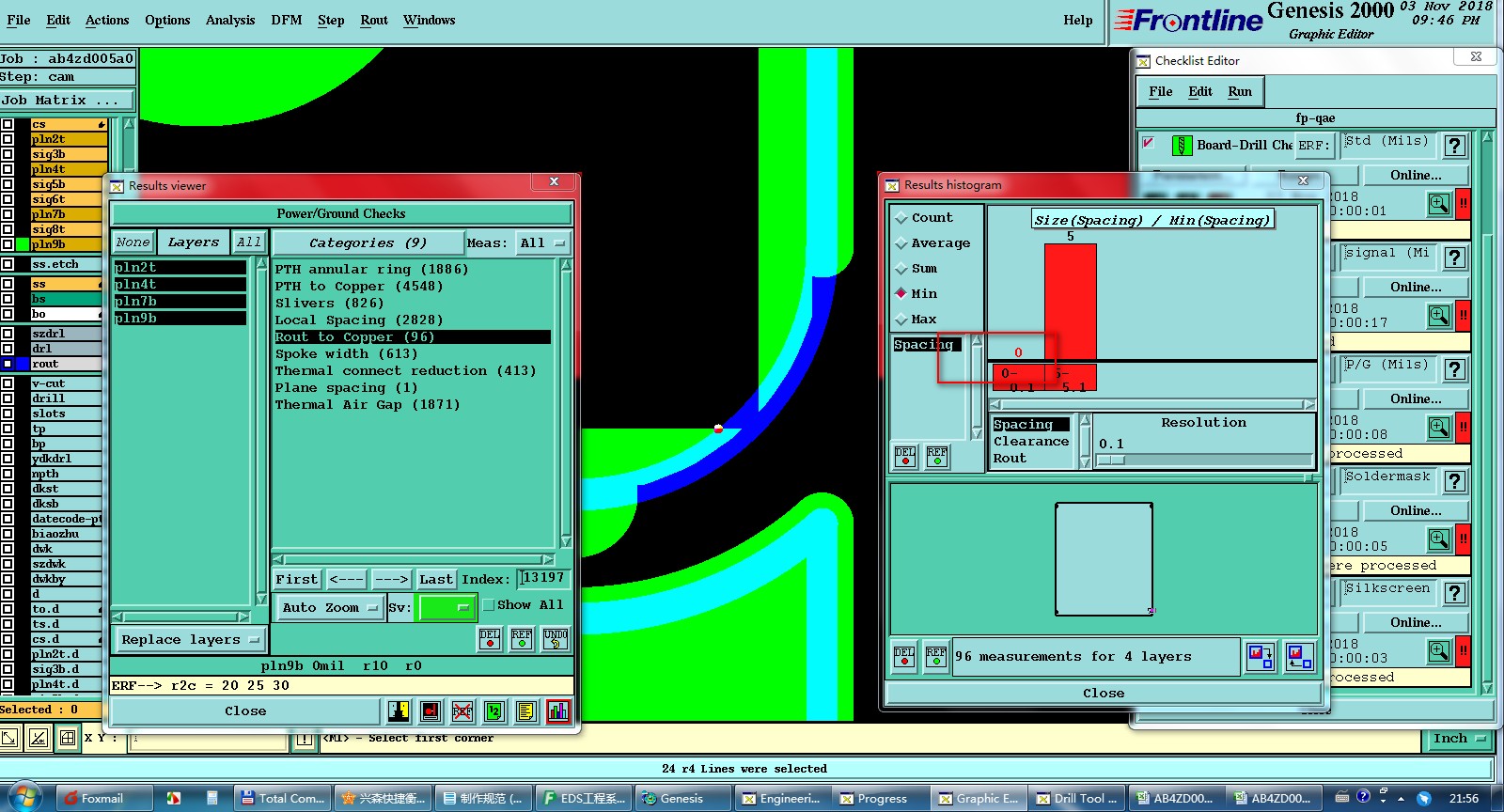This screenshot has height=812, width=1504.
Task: Click histogram return-transfer icon with left arrow
Action: 1300,656
